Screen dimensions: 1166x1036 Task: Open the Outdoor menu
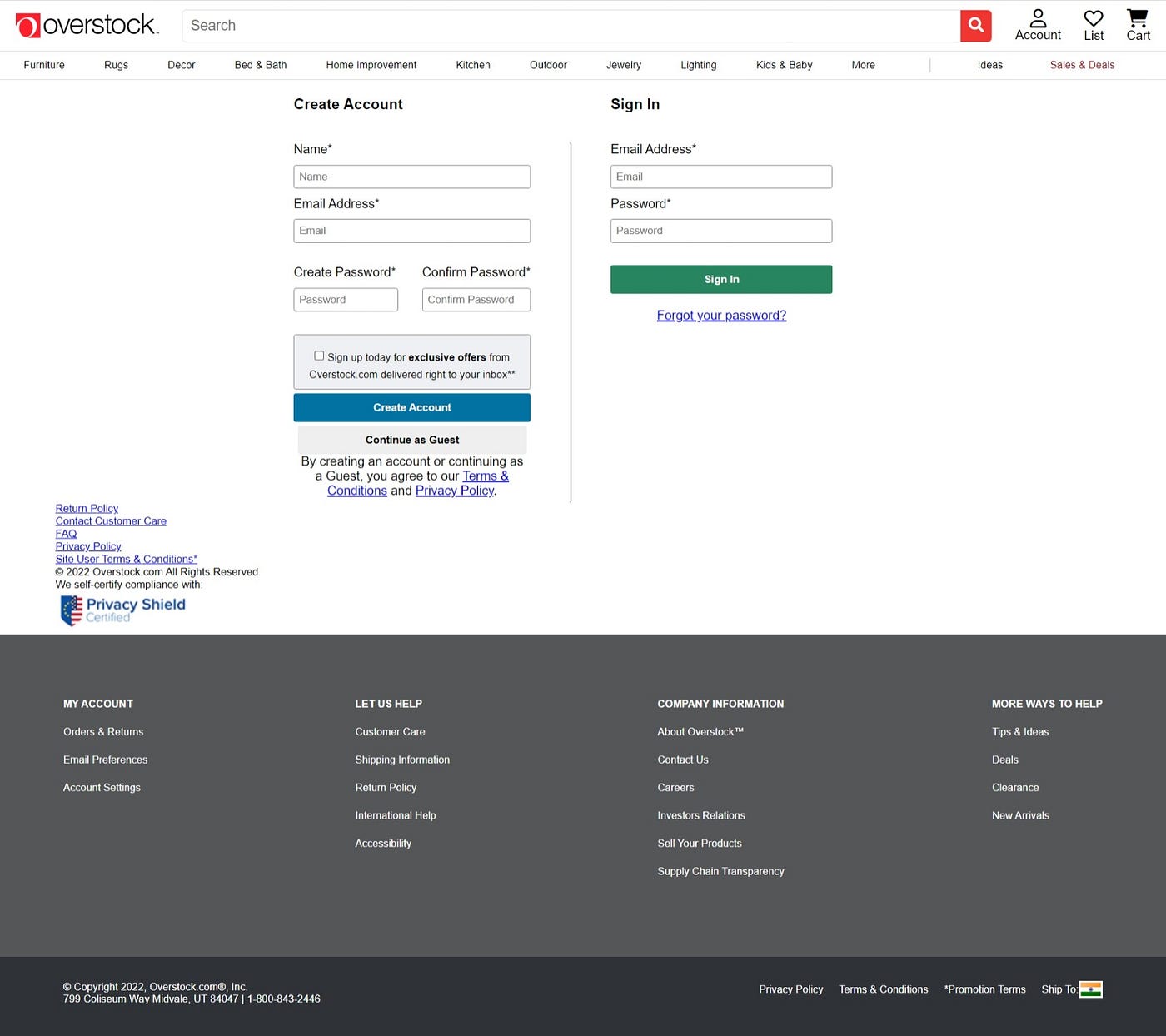click(548, 65)
